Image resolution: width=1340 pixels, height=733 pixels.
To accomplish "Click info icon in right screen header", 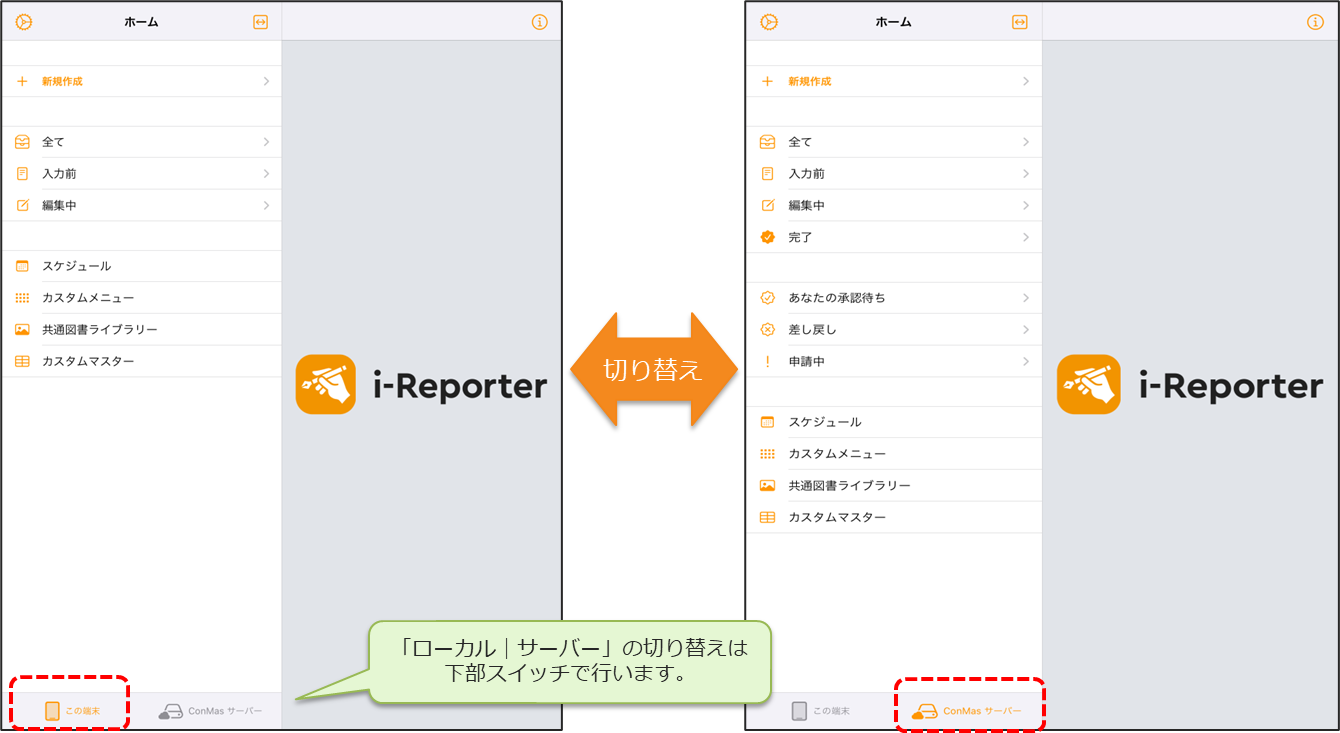I will pyautogui.click(x=1316, y=22).
